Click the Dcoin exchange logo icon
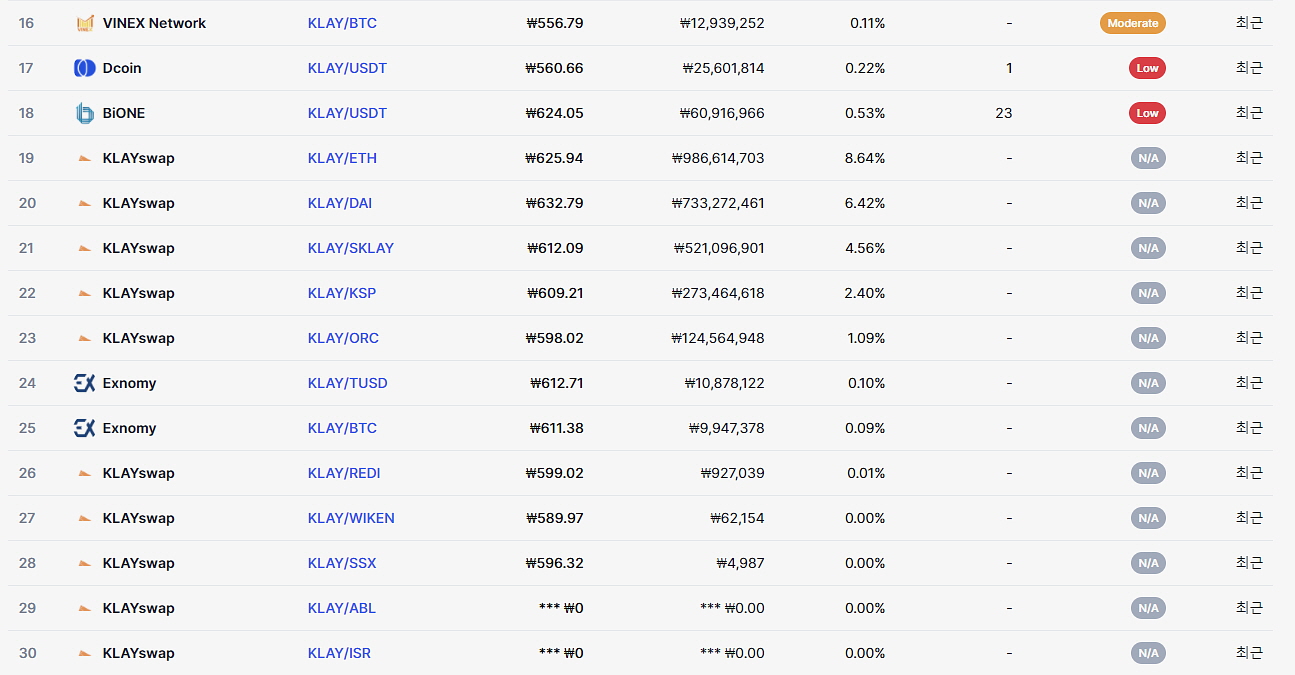 click(x=85, y=68)
